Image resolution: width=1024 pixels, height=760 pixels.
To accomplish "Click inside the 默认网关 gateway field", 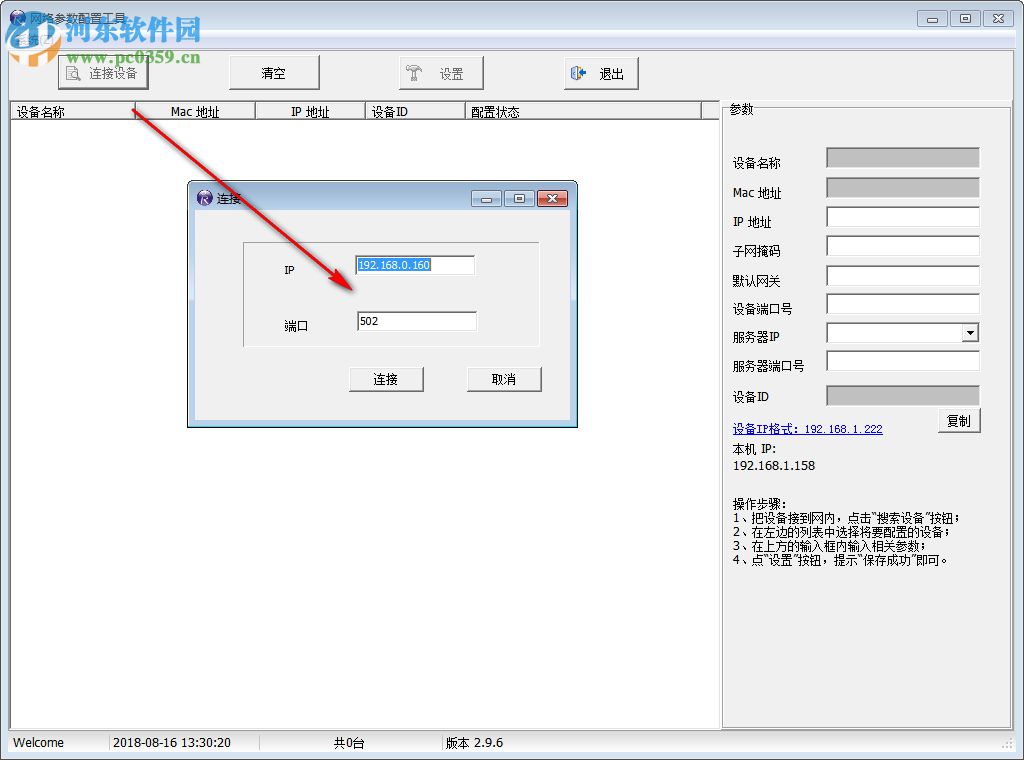I will [x=902, y=275].
